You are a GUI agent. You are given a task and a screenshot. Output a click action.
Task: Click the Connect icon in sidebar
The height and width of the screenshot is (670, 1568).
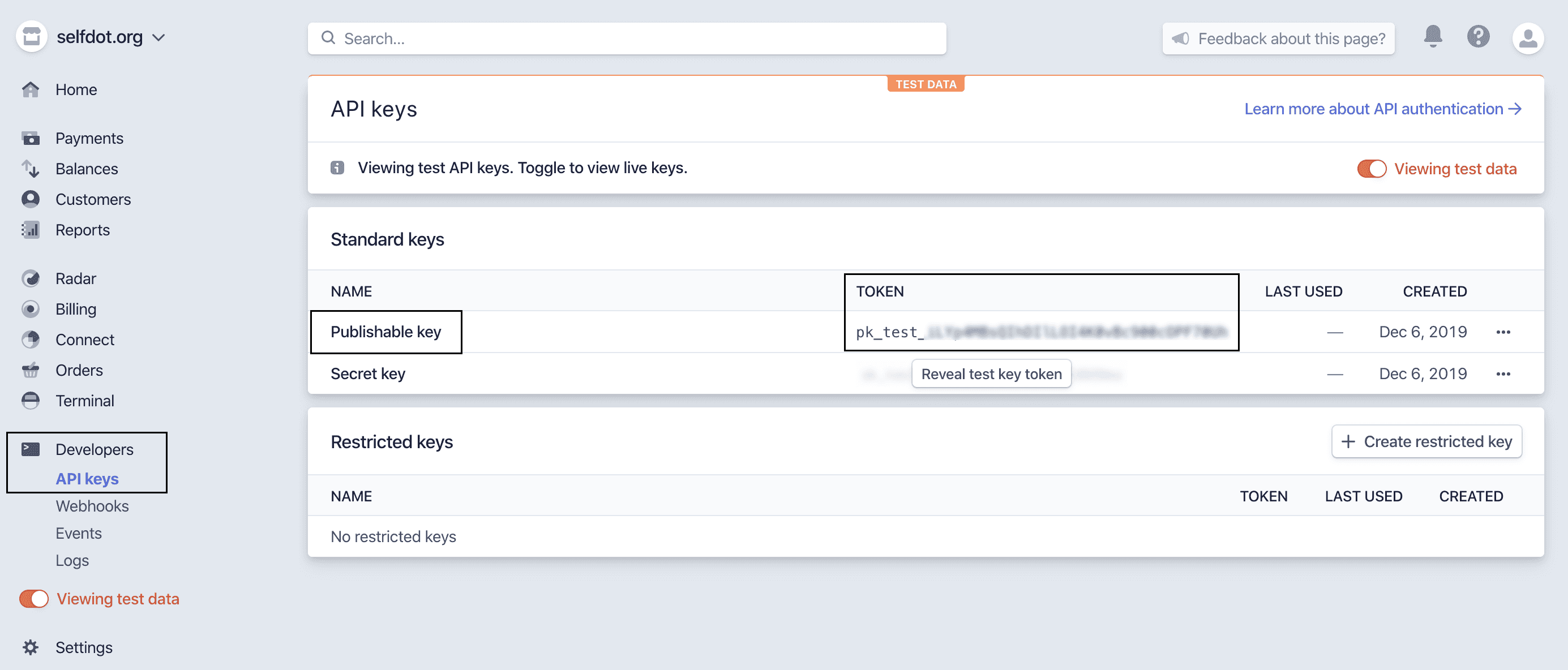click(x=31, y=340)
